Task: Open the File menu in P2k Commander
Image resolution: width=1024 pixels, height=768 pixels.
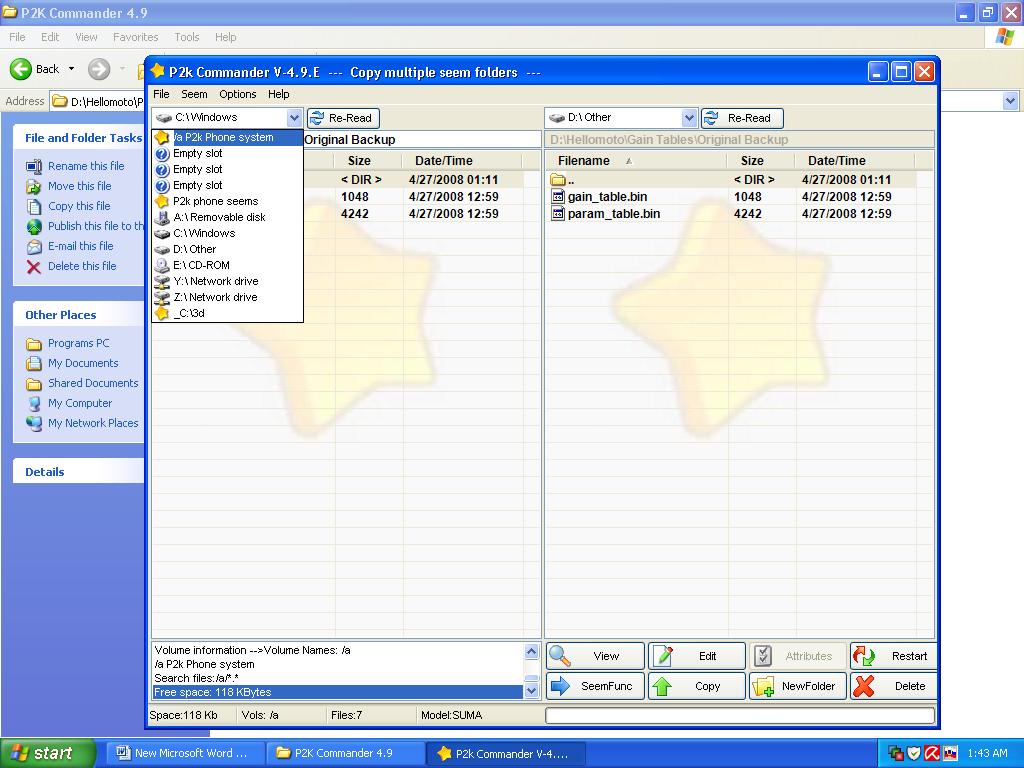Action: click(x=161, y=94)
